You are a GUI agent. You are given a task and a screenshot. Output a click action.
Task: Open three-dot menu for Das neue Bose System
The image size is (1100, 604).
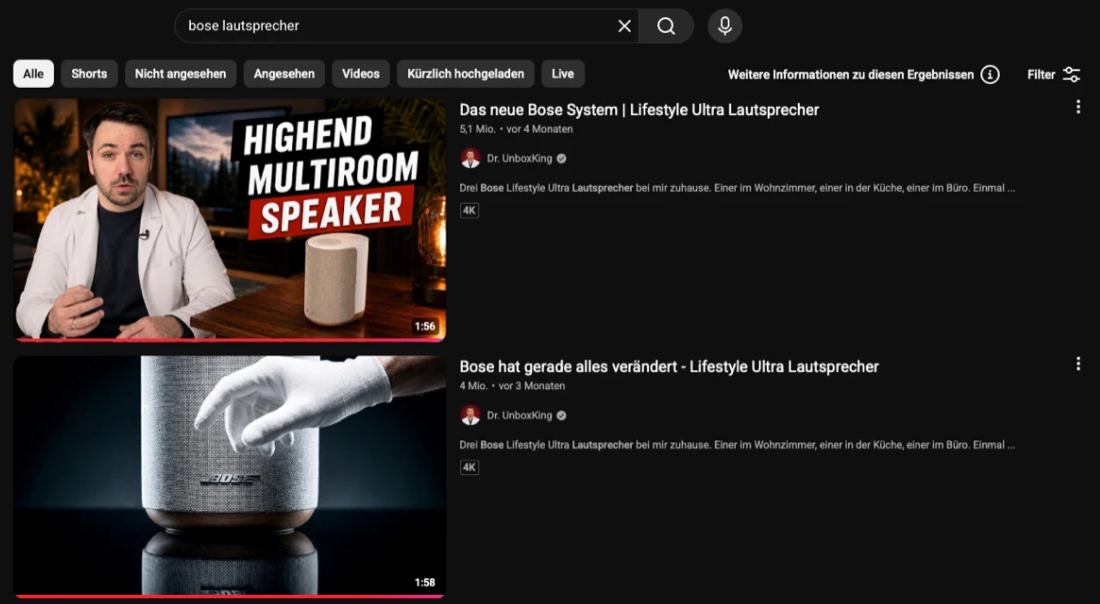point(1078,107)
